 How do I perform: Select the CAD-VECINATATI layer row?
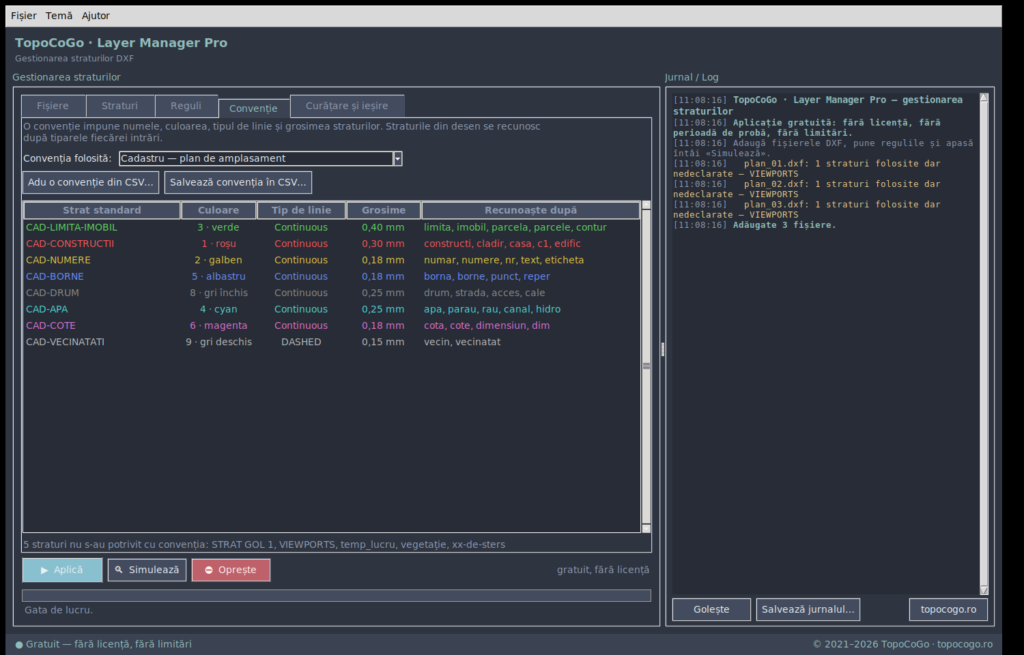[x=332, y=342]
